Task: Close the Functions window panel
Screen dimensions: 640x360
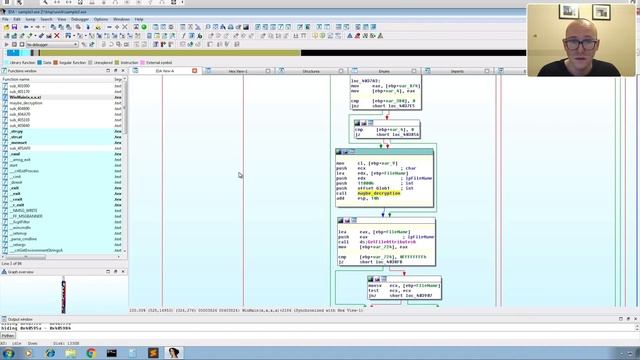Action: click(123, 71)
